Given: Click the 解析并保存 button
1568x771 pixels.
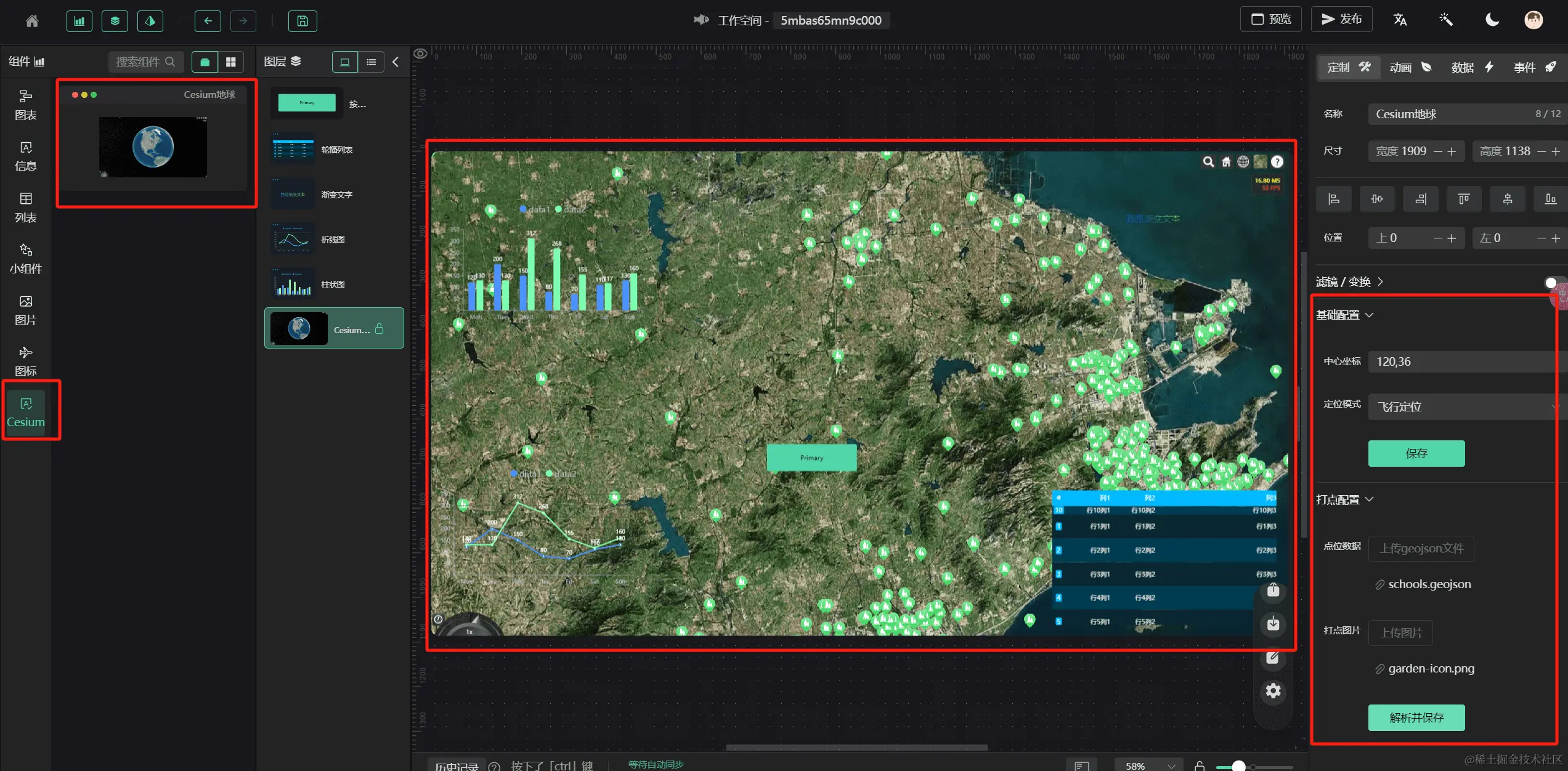Looking at the screenshot, I should [x=1416, y=717].
